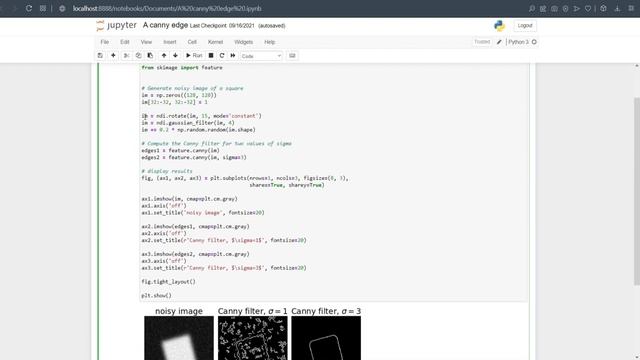Click the browser heart bookmark icon
Image resolution: width=640 pixels, height=360 pixels.
click(x=588, y=8)
